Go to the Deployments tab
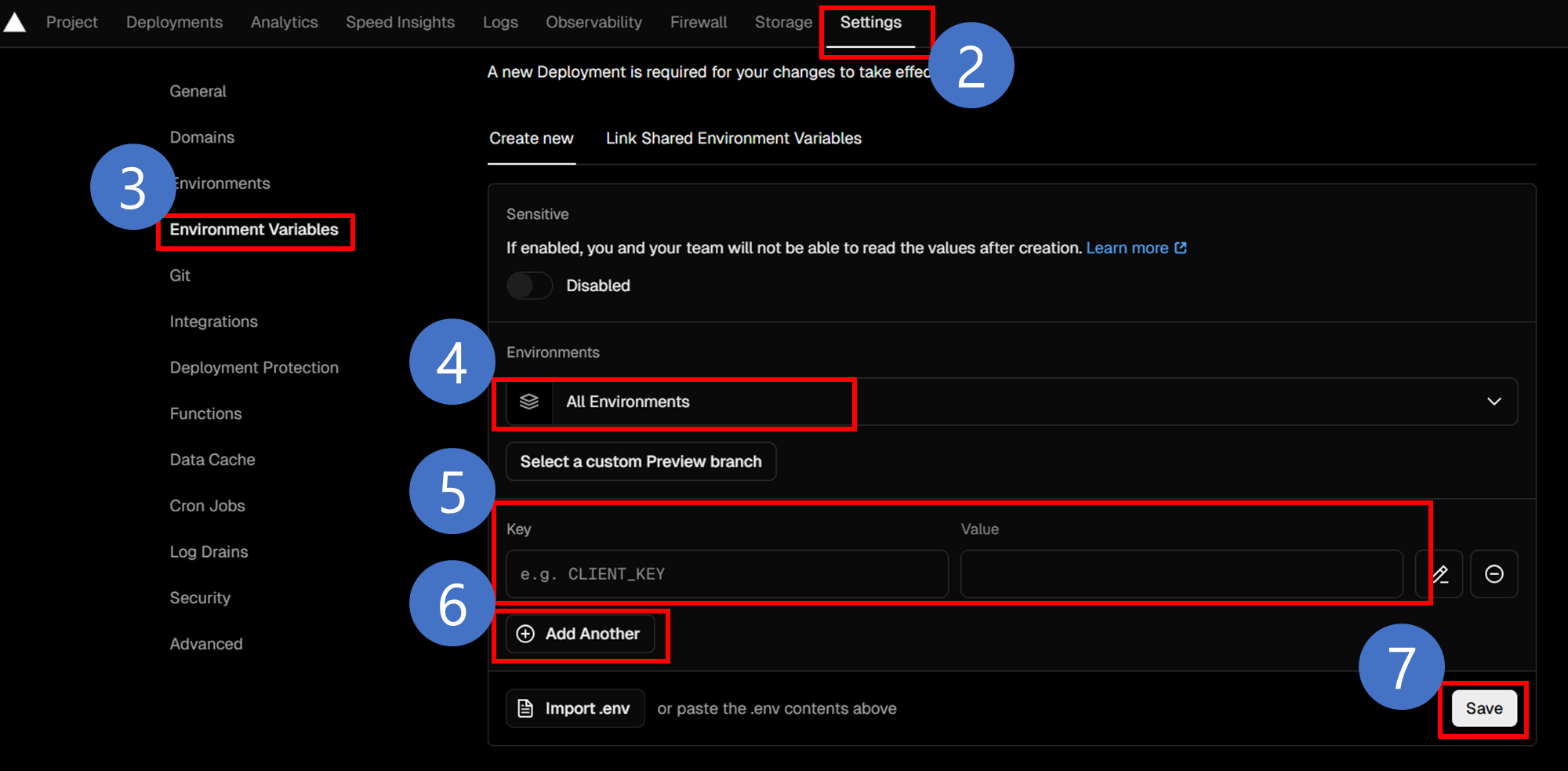The width and height of the screenshot is (1568, 771). 174,23
